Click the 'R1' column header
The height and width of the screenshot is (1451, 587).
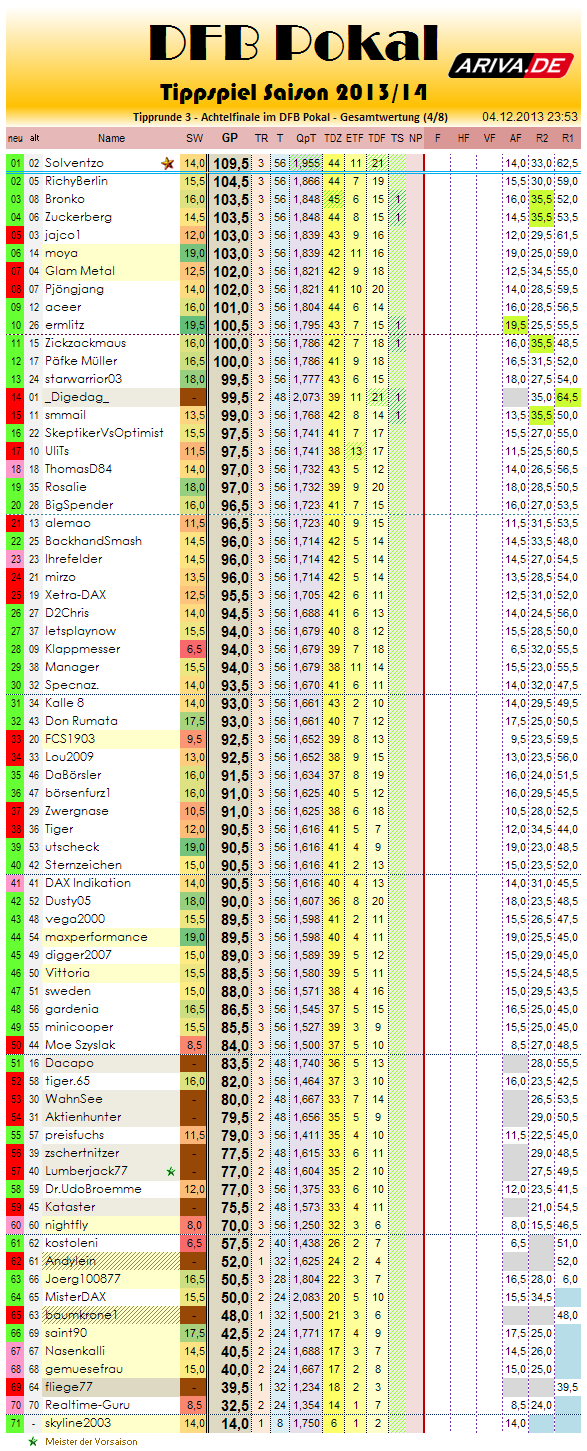tap(568, 138)
